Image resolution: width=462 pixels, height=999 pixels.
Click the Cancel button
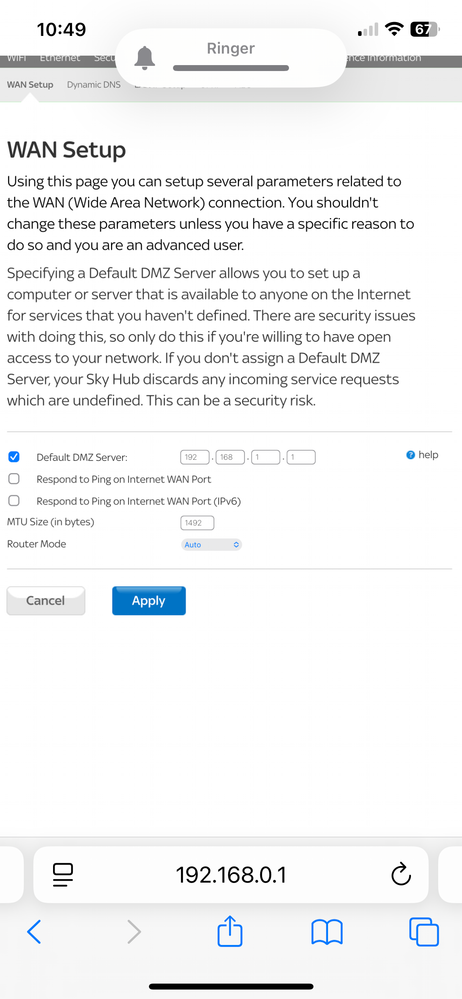[45, 601]
